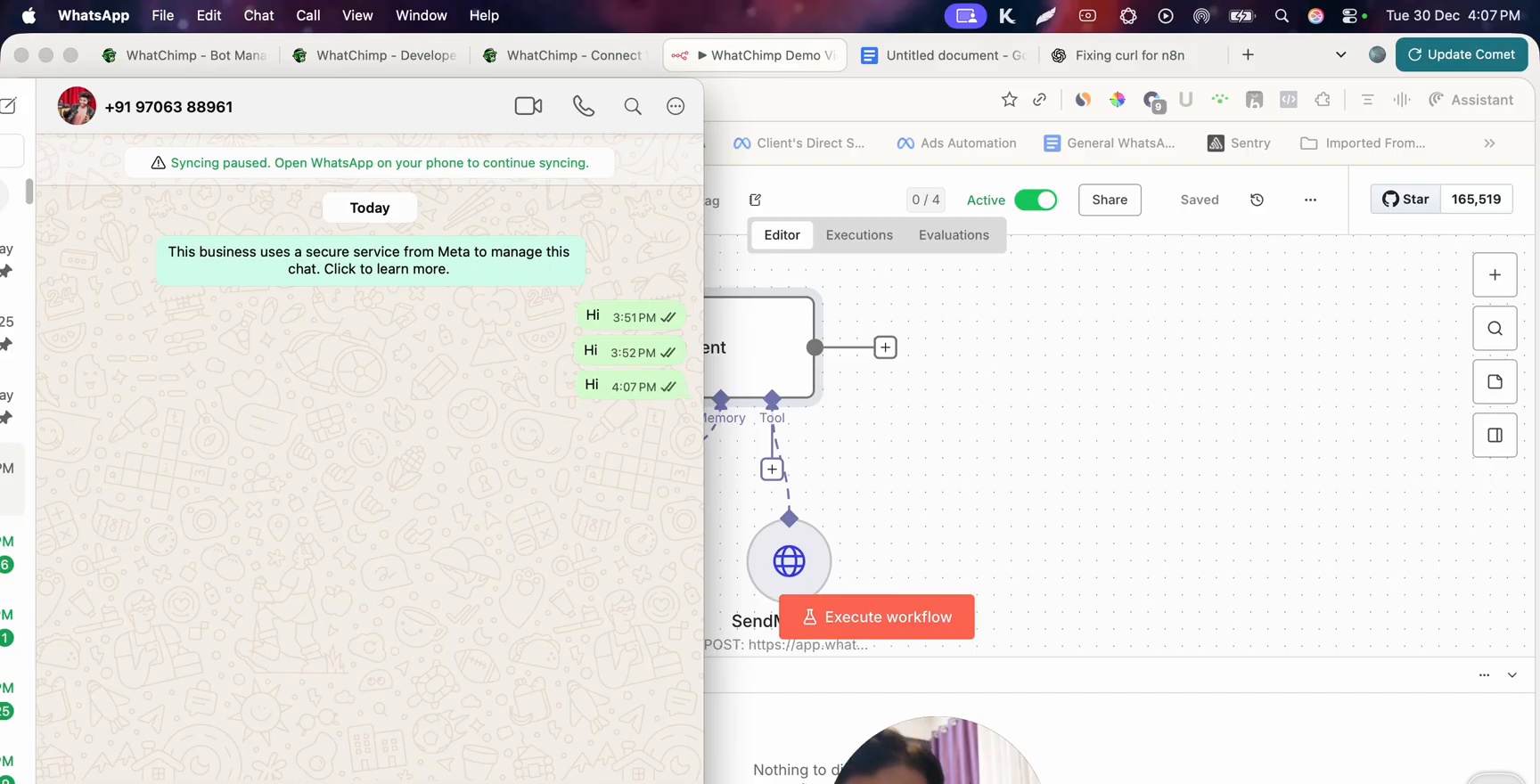Add a node with the canvas plus button
This screenshot has height=784, width=1540.
[1495, 275]
